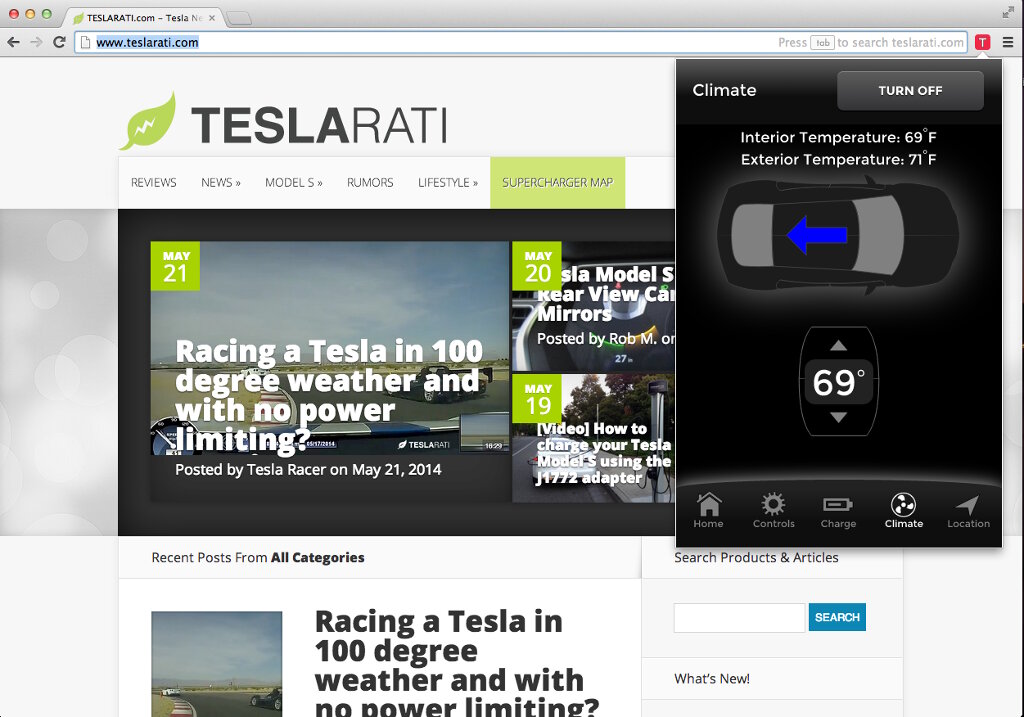Screen dimensions: 1024x717
Task: Close the TESLARATI.com browser tab
Action: [212, 18]
